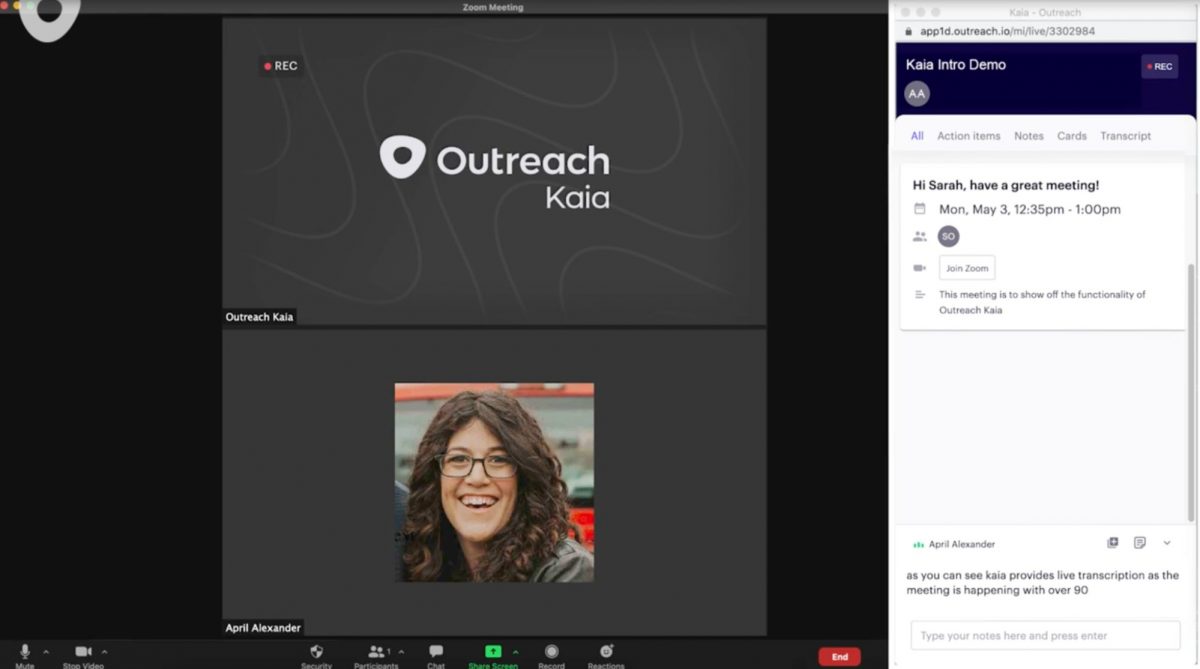
Task: Open the Security shield icon in Zoom
Action: pyautogui.click(x=317, y=651)
